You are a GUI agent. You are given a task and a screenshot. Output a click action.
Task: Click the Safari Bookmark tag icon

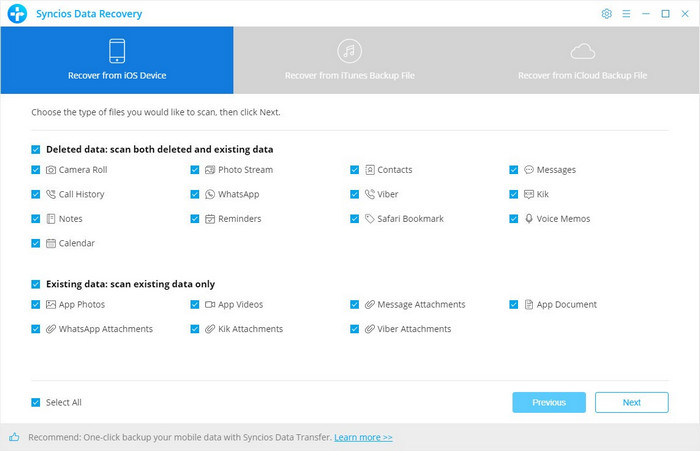(x=370, y=219)
